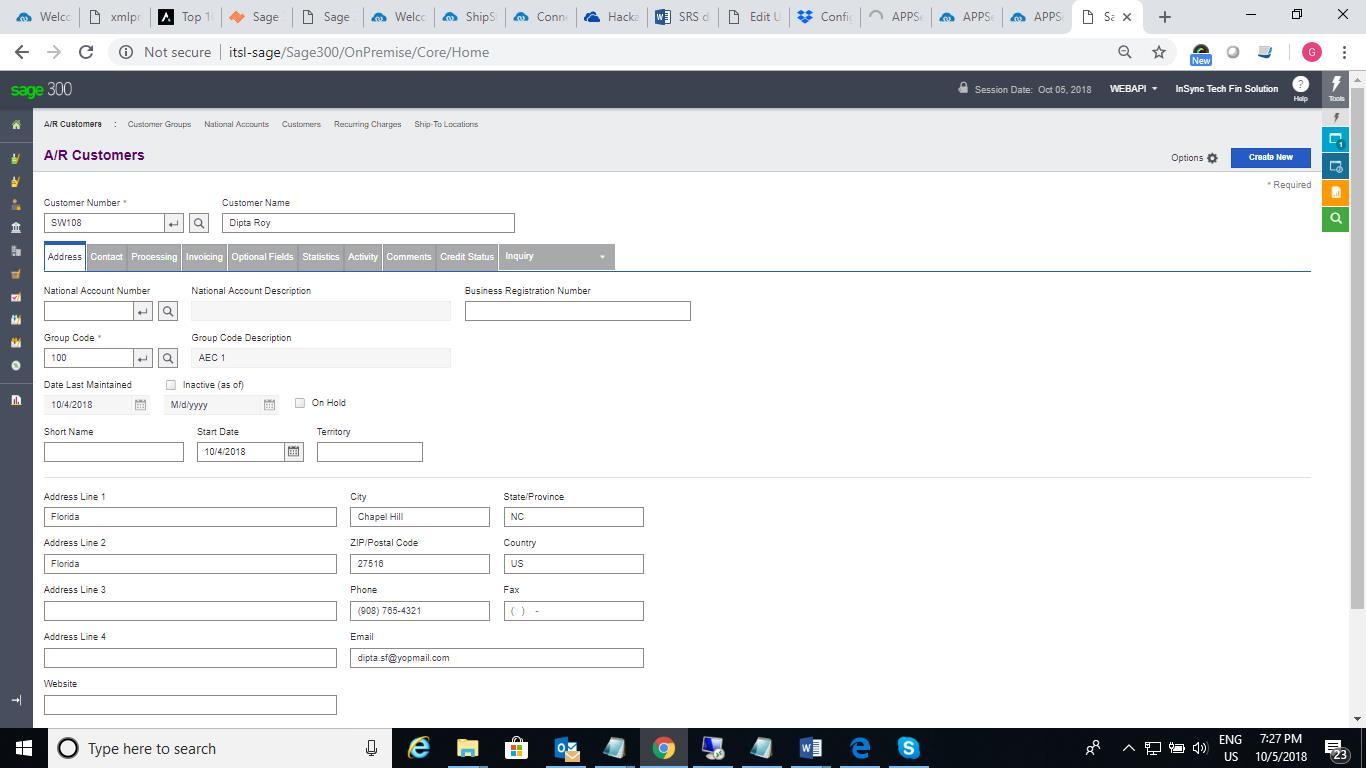Switch to the Credit Status tab
The image size is (1366, 768).
467,257
